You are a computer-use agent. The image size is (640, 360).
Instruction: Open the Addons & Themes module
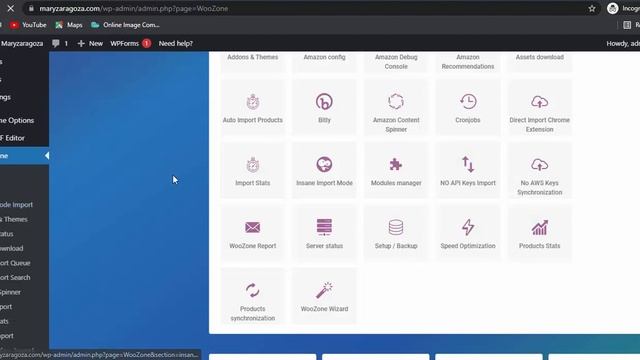click(253, 62)
